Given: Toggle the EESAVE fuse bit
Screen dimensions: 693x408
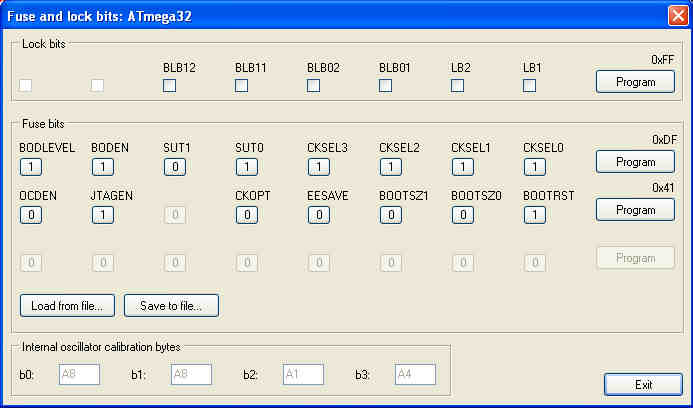Looking at the screenshot, I should [319, 215].
